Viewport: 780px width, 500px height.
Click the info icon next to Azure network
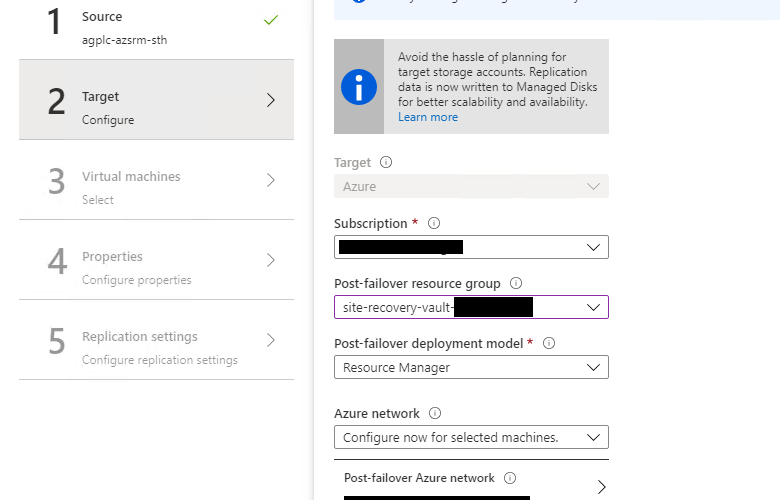tap(435, 413)
